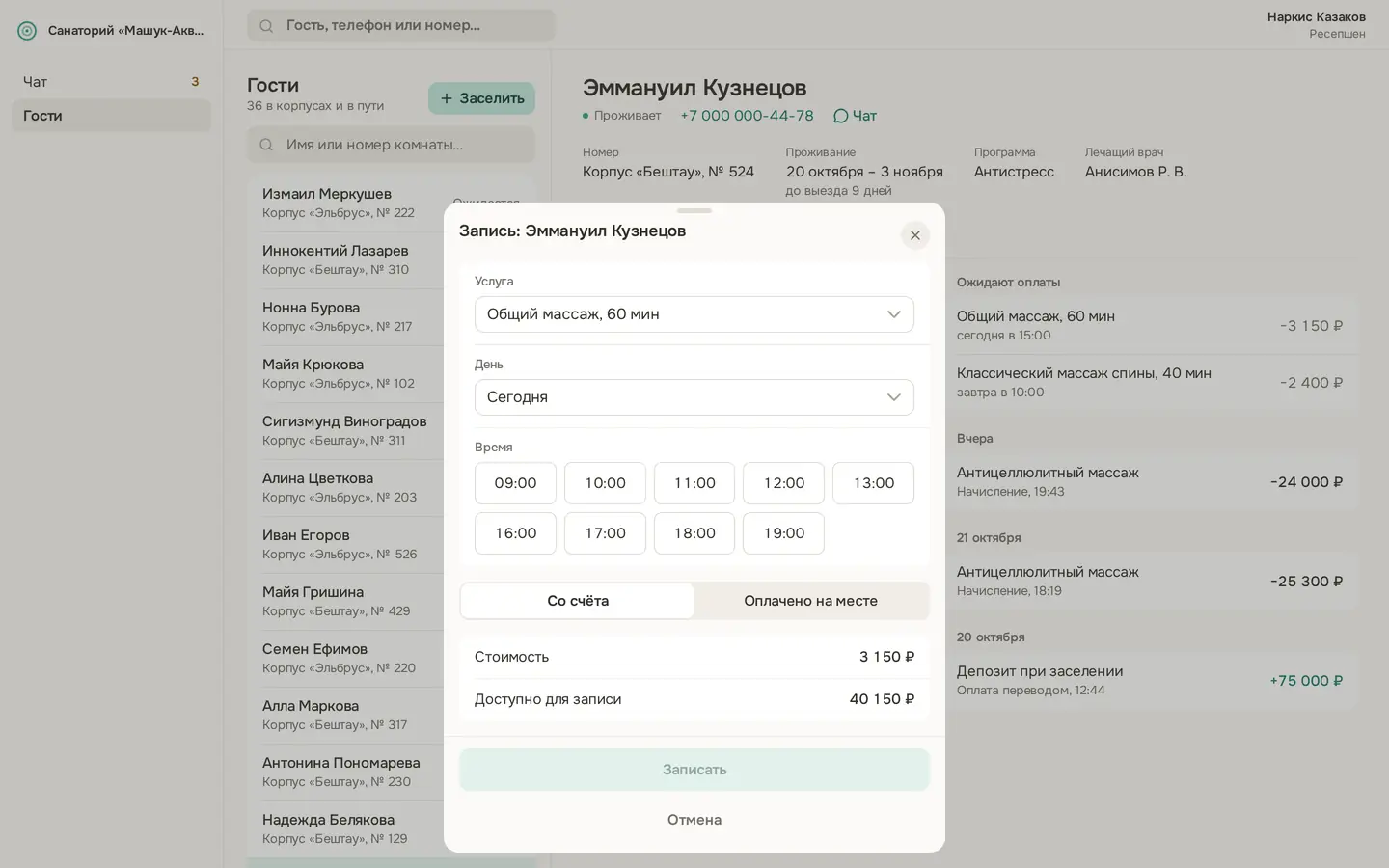Click the Записать button
Screen dimensions: 1389x868
(x=694, y=770)
